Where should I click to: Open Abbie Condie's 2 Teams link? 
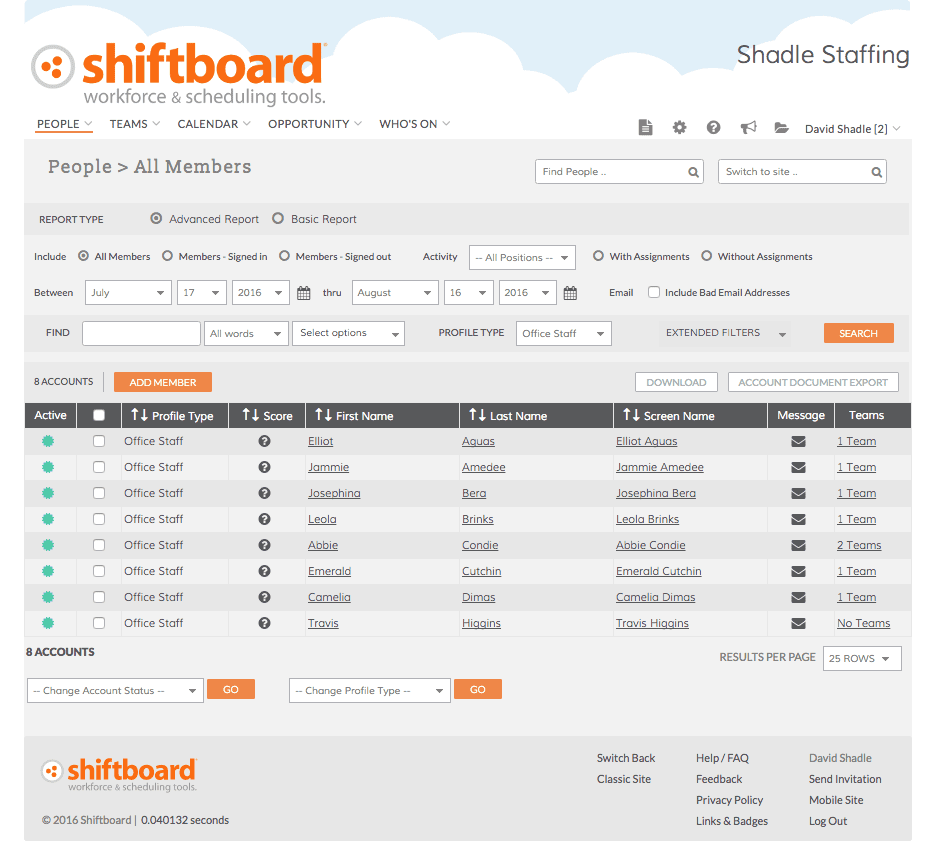[859, 546]
